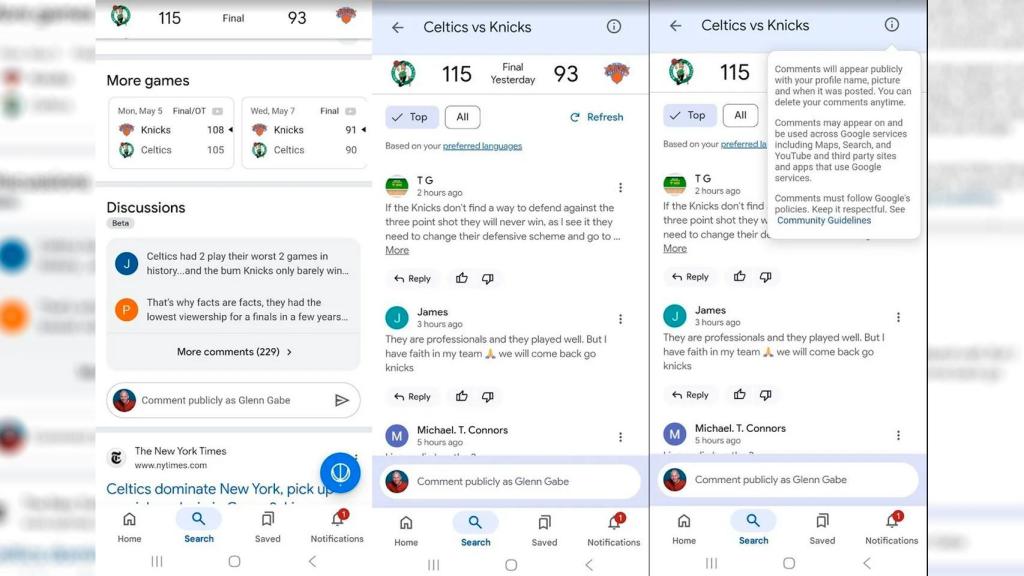Switch to the Home tab on the leftmost screen
This screenshot has height=576, width=1024.
click(x=129, y=527)
